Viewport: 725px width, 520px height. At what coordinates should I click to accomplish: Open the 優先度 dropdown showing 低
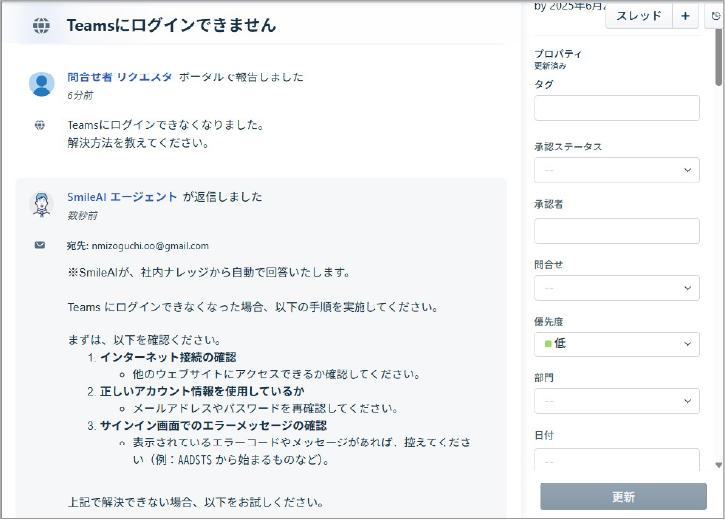tap(617, 344)
